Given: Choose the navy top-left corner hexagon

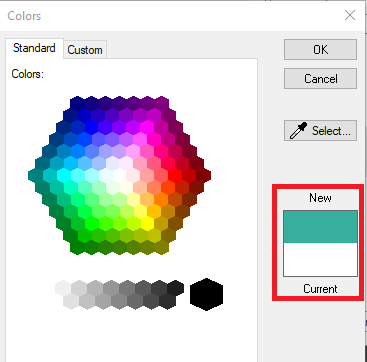Looking at the screenshot, I should click(77, 103).
